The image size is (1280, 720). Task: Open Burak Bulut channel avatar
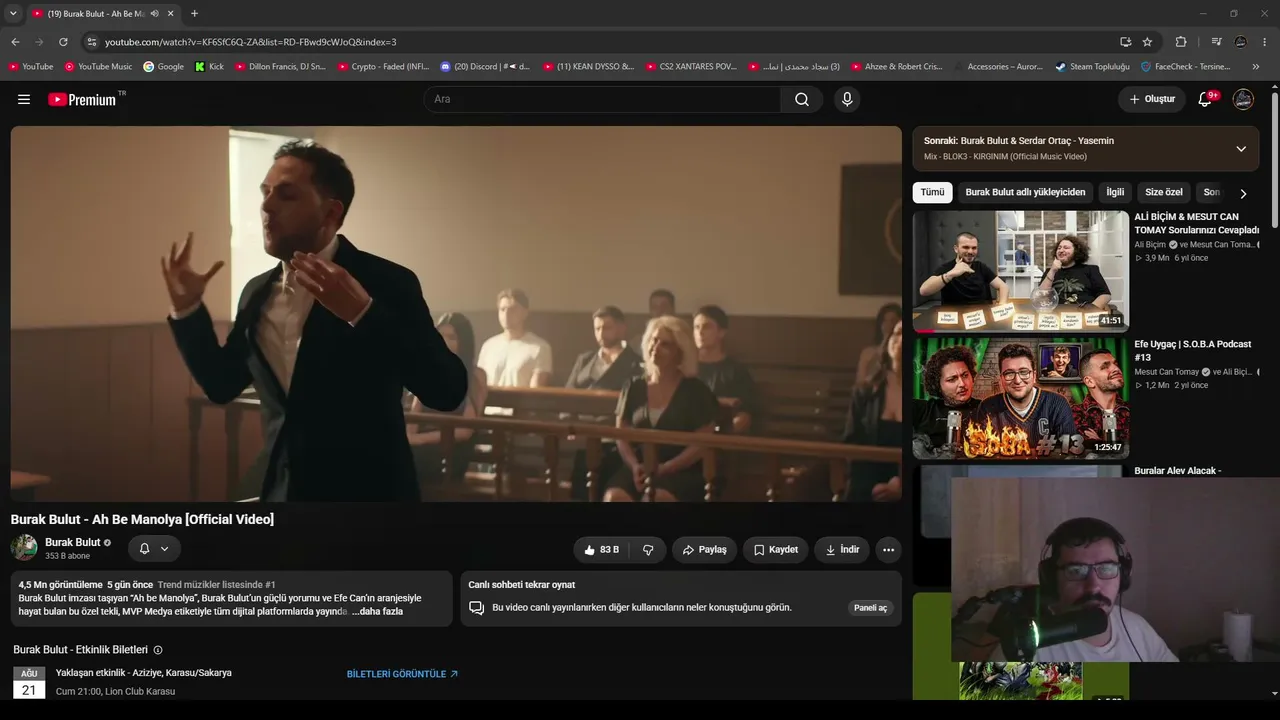pyautogui.click(x=24, y=548)
